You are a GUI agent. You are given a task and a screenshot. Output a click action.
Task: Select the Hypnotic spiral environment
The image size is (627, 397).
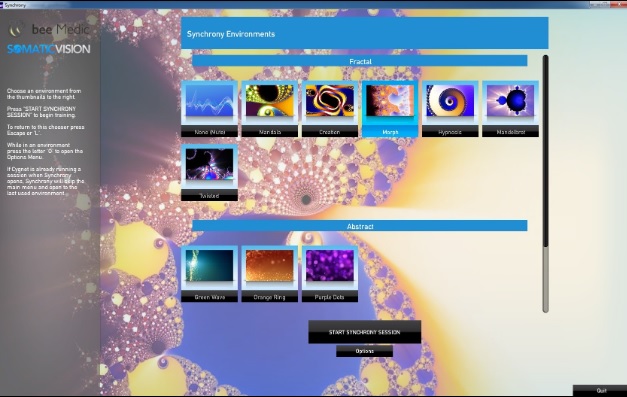pos(450,109)
